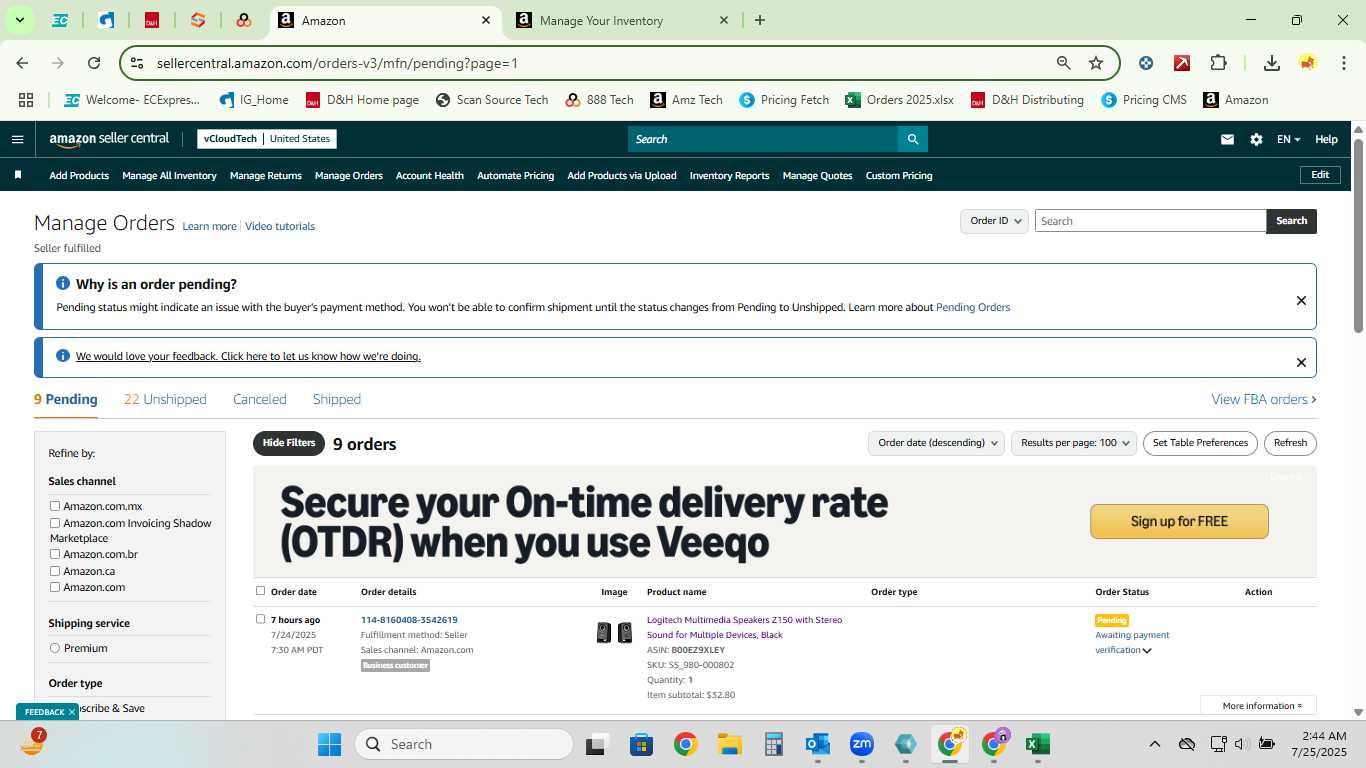The image size is (1366, 768).
Task: Check the Amazon.com sales channel
Action: click(x=55, y=587)
